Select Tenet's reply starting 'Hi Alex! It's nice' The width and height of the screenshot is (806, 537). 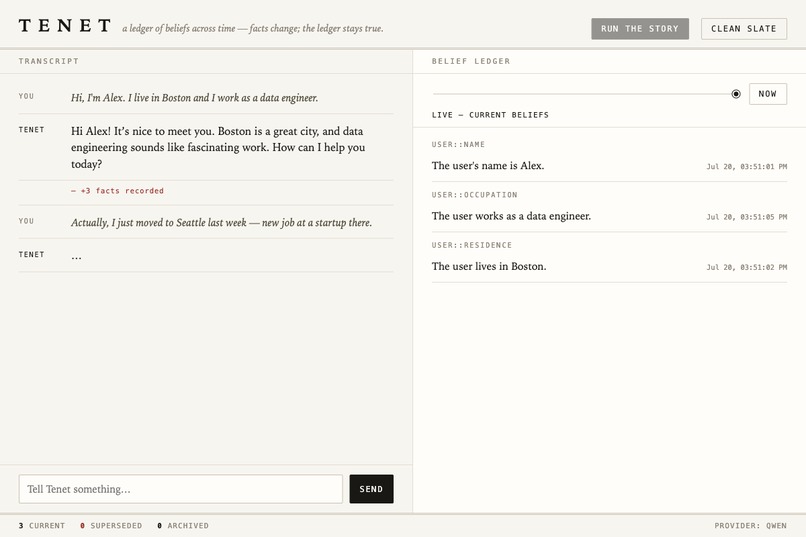point(218,147)
